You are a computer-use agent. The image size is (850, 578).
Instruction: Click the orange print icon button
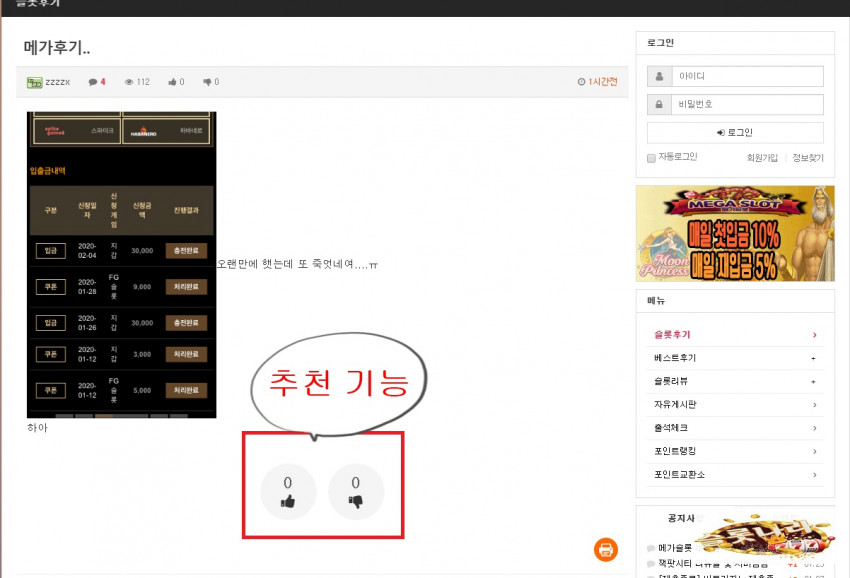pos(606,549)
